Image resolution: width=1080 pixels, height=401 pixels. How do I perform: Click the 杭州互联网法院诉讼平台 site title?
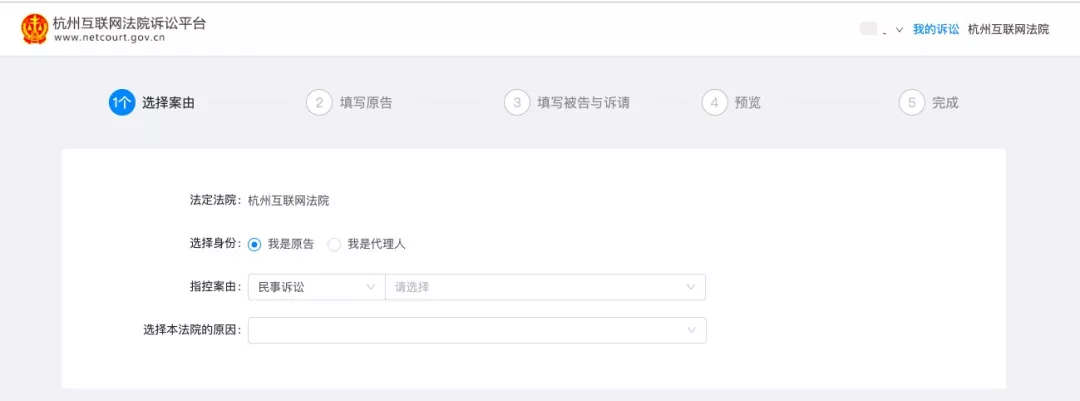pos(129,22)
